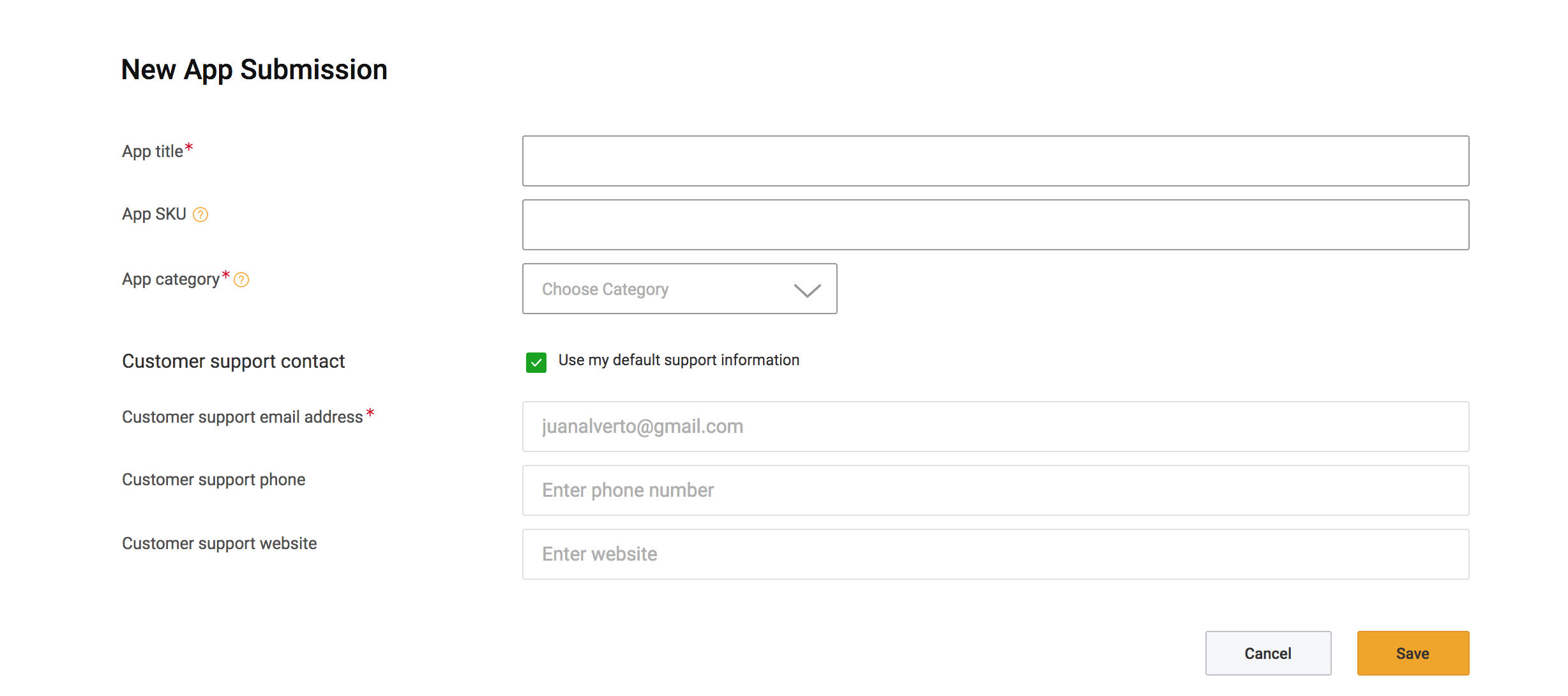This screenshot has width=1568, height=696.
Task: Click the 'App title' field label
Action: [153, 151]
